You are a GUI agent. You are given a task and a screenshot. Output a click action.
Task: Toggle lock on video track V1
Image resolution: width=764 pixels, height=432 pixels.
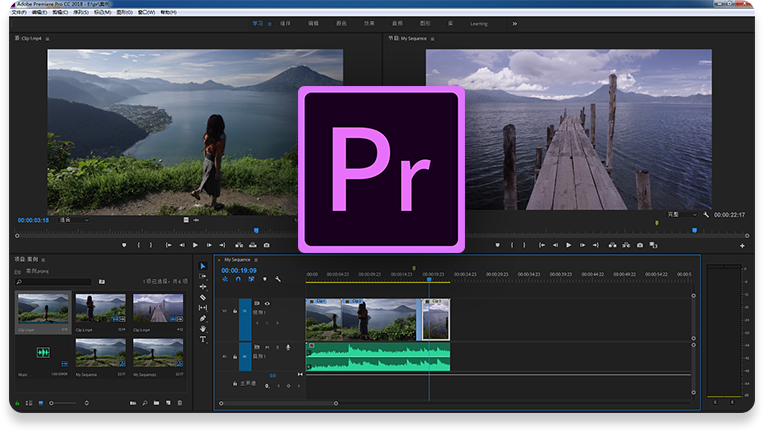[235, 311]
